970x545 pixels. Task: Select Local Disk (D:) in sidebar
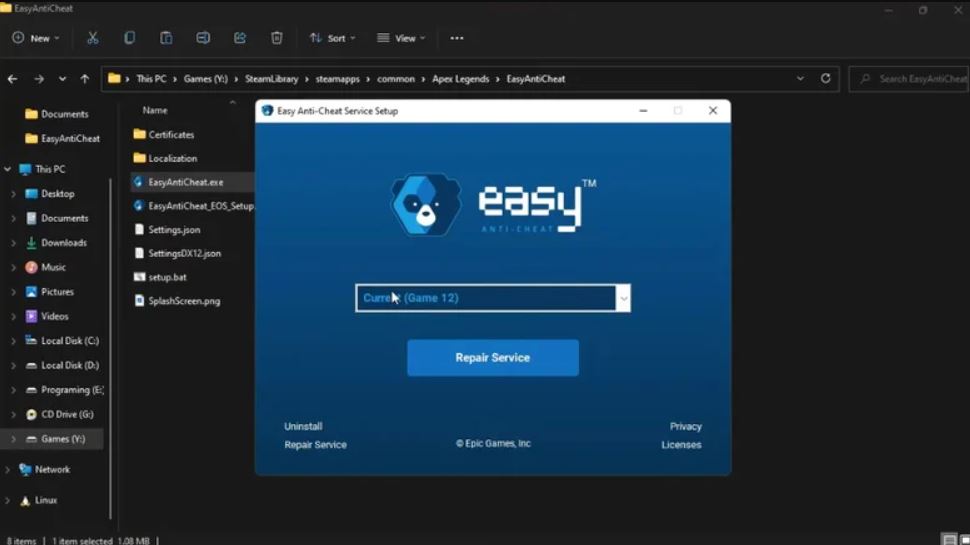(69, 365)
